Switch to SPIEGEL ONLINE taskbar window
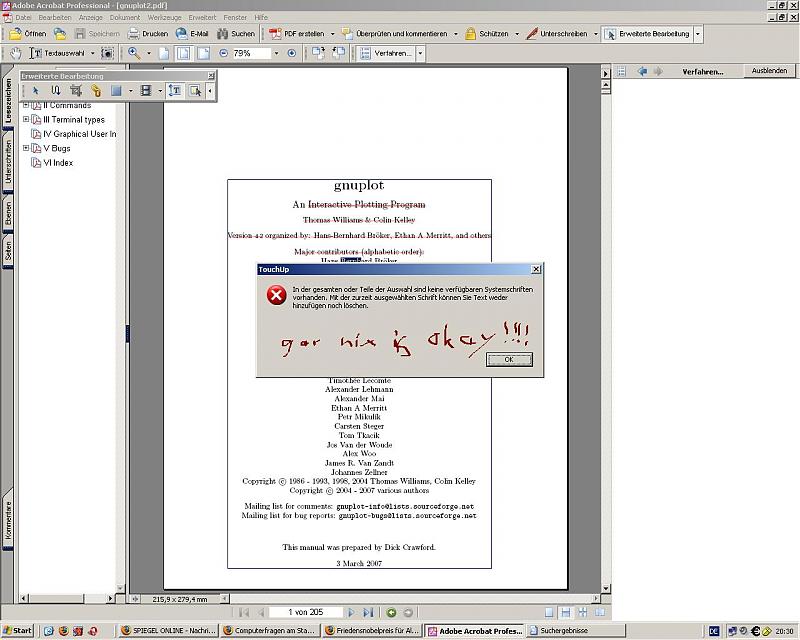Image resolution: width=800 pixels, height=640 pixels. (x=168, y=631)
